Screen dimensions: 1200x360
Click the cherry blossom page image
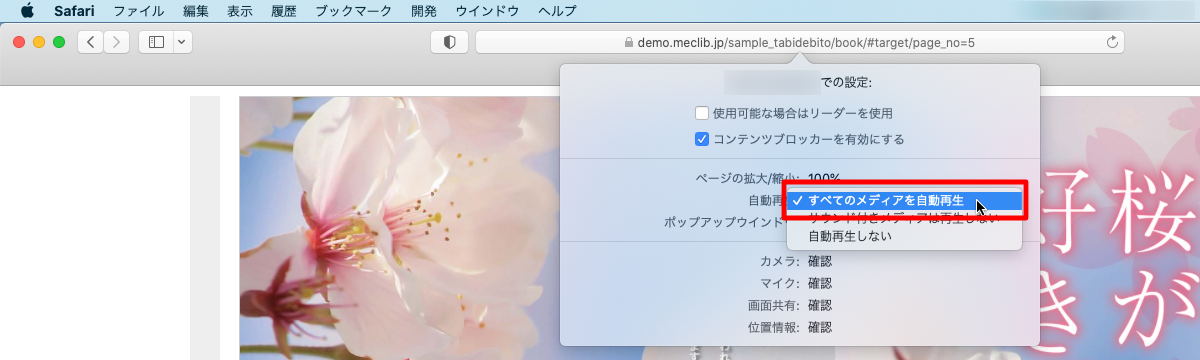[400, 228]
